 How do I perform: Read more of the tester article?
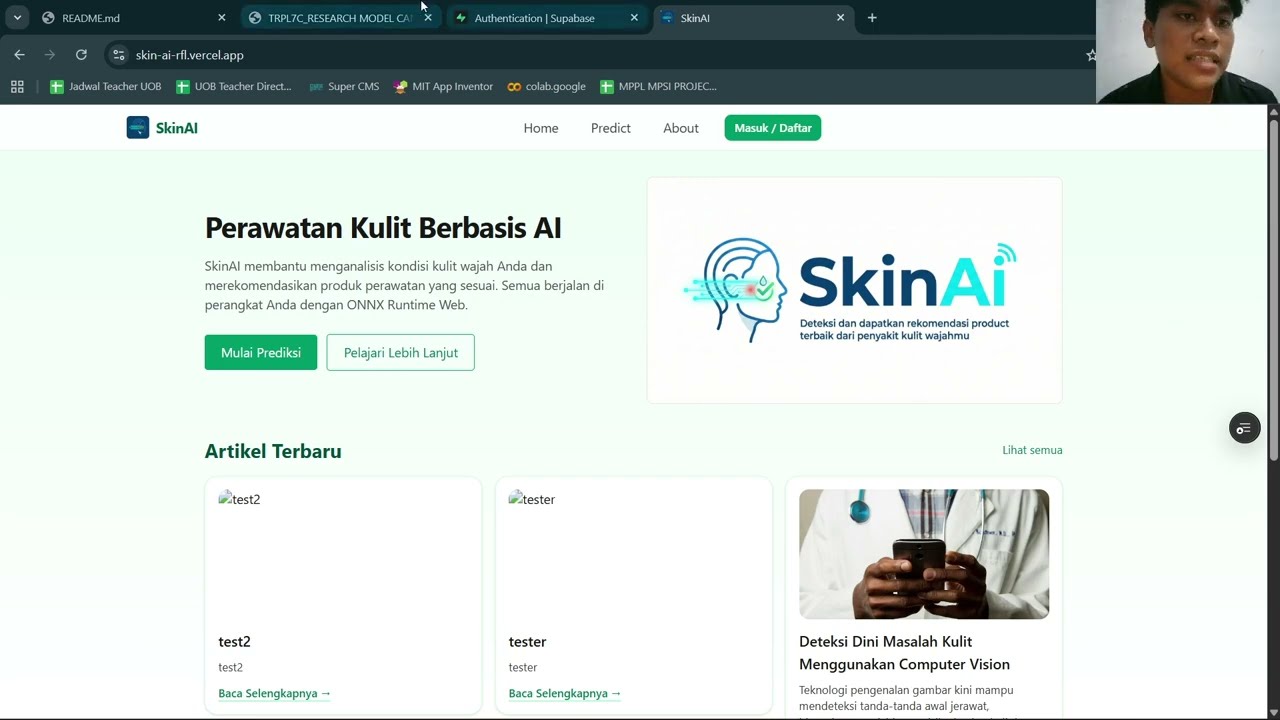click(x=564, y=693)
